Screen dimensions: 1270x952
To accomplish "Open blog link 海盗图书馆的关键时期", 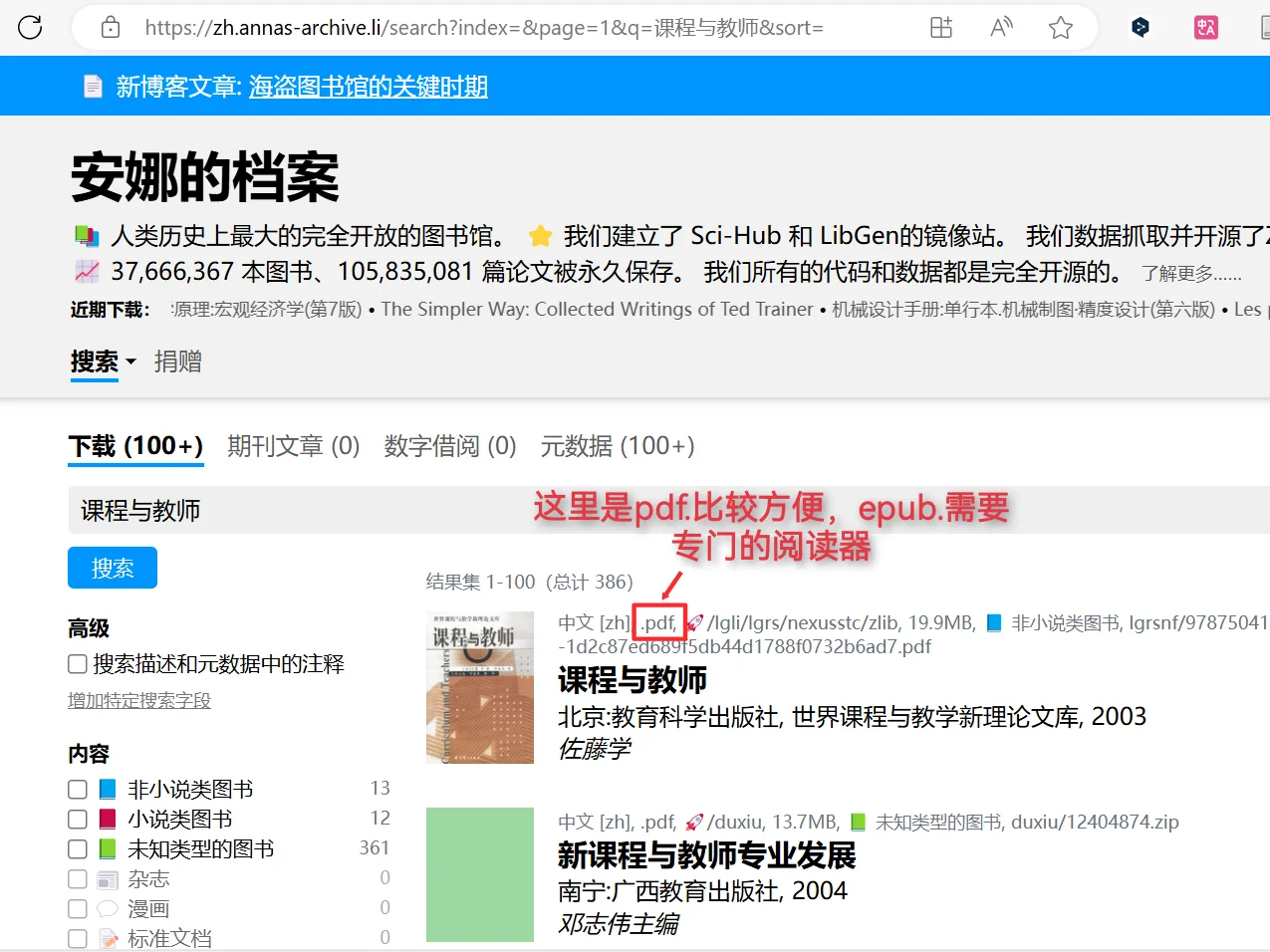I will tap(369, 87).
